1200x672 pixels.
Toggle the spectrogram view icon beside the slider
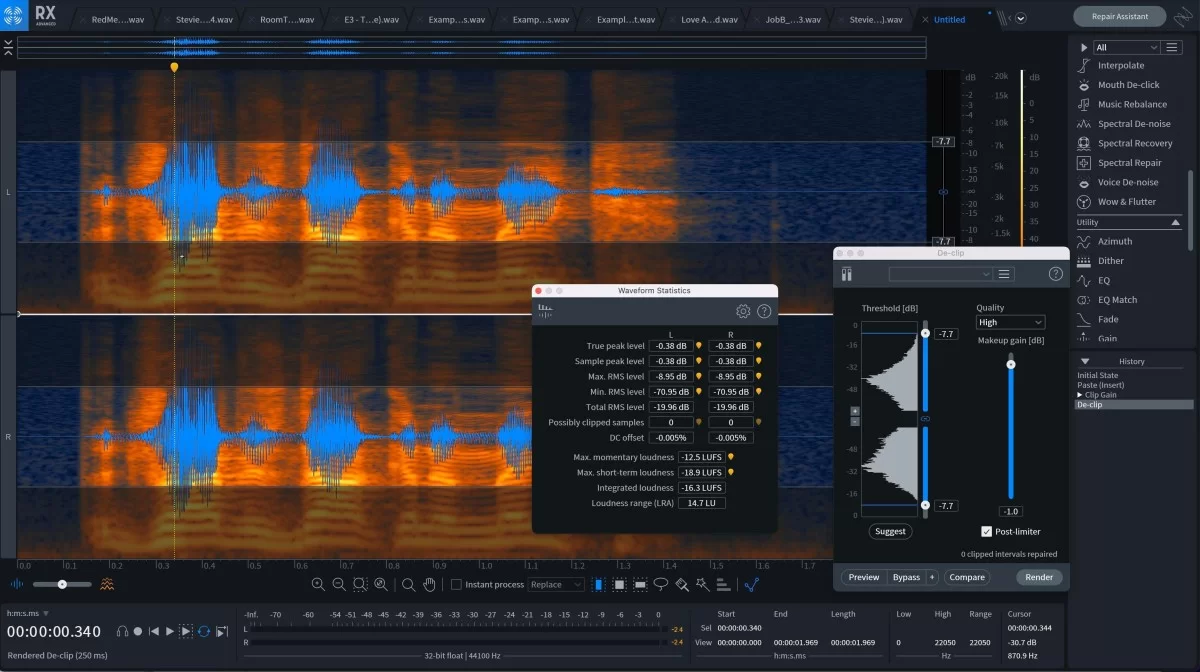click(x=107, y=584)
